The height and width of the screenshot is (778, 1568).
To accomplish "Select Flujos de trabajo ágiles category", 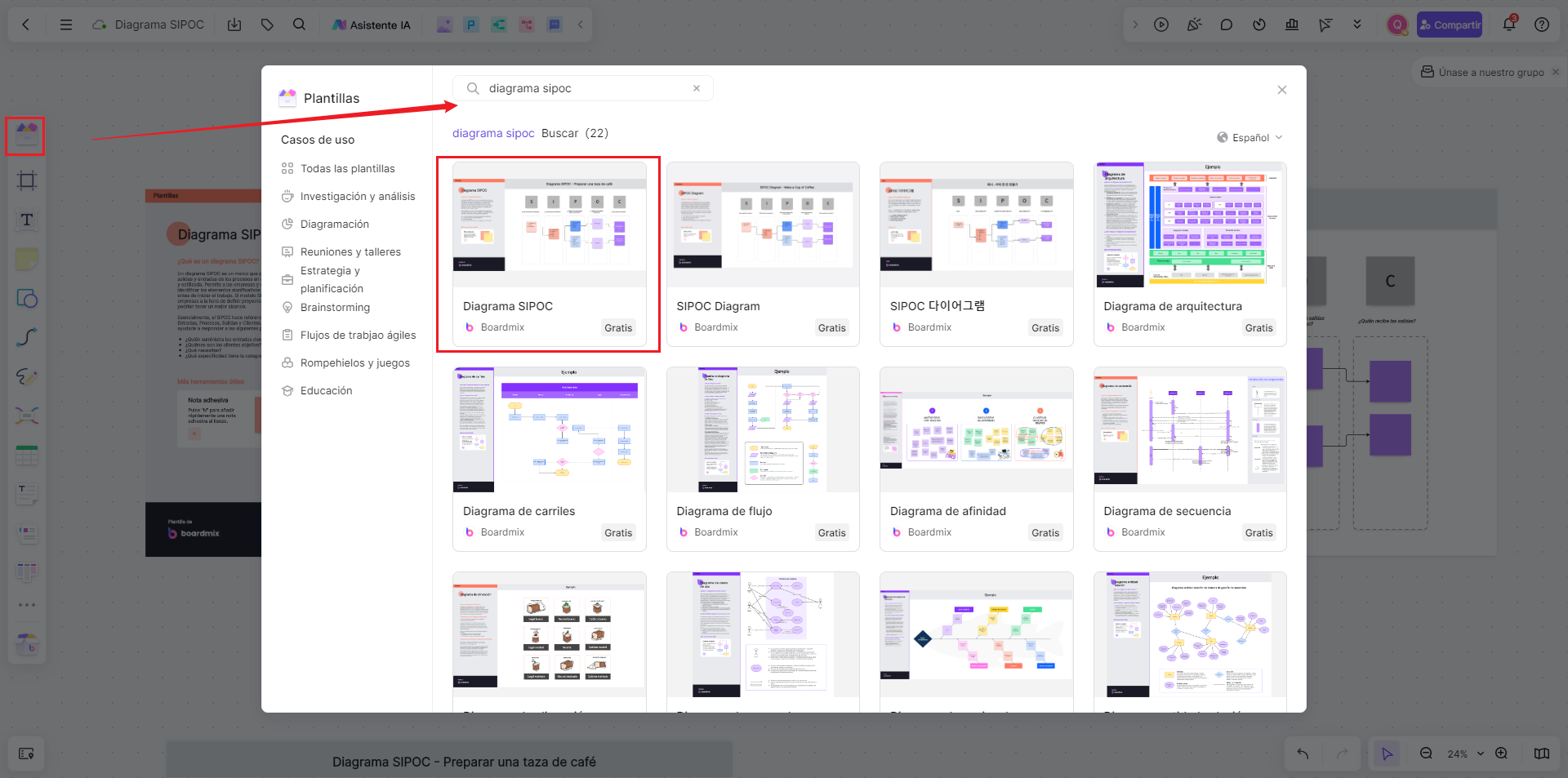I will click(349, 335).
